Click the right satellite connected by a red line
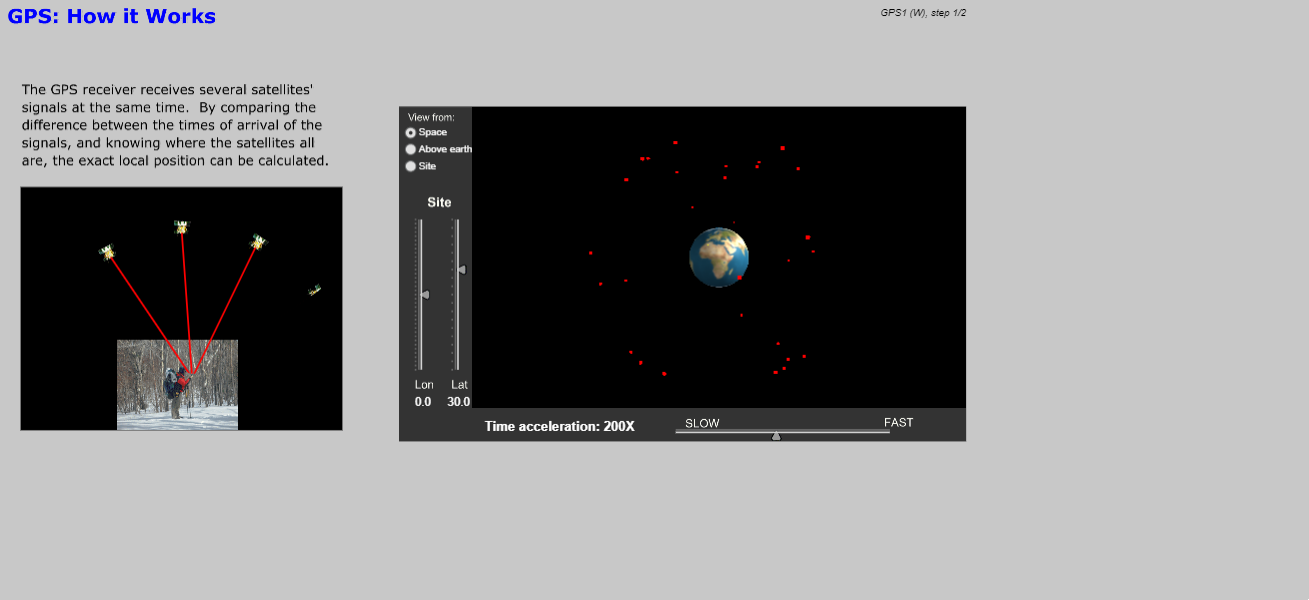Viewport: 1309px width, 600px height. [x=258, y=242]
